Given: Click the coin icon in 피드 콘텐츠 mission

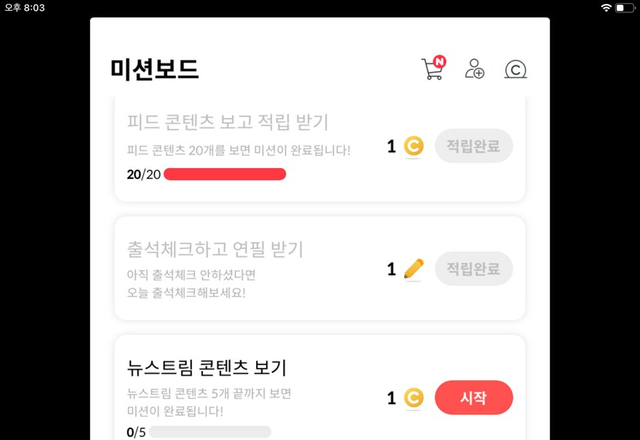Looking at the screenshot, I should [x=414, y=147].
